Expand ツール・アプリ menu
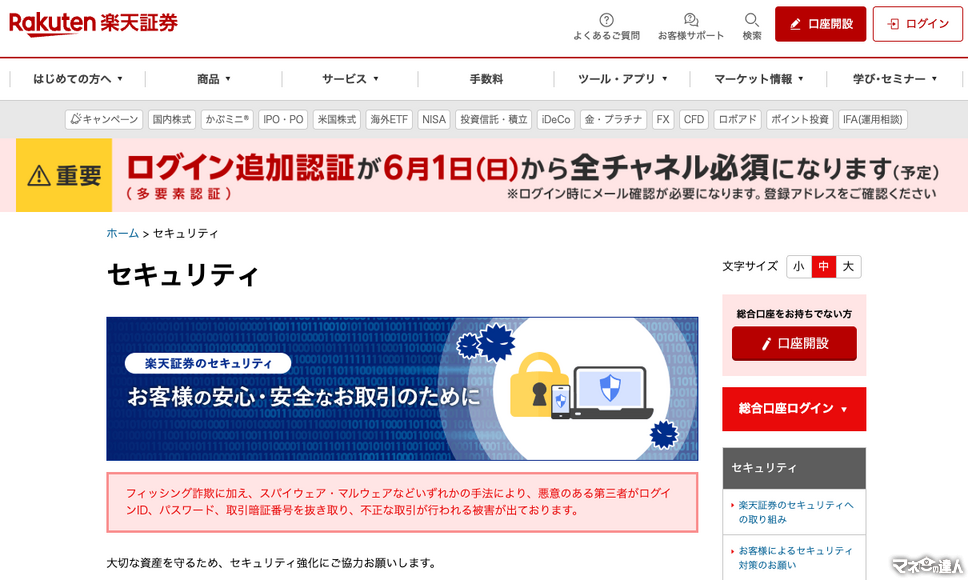Screen dimensions: 968x580 pyautogui.click(x=622, y=79)
